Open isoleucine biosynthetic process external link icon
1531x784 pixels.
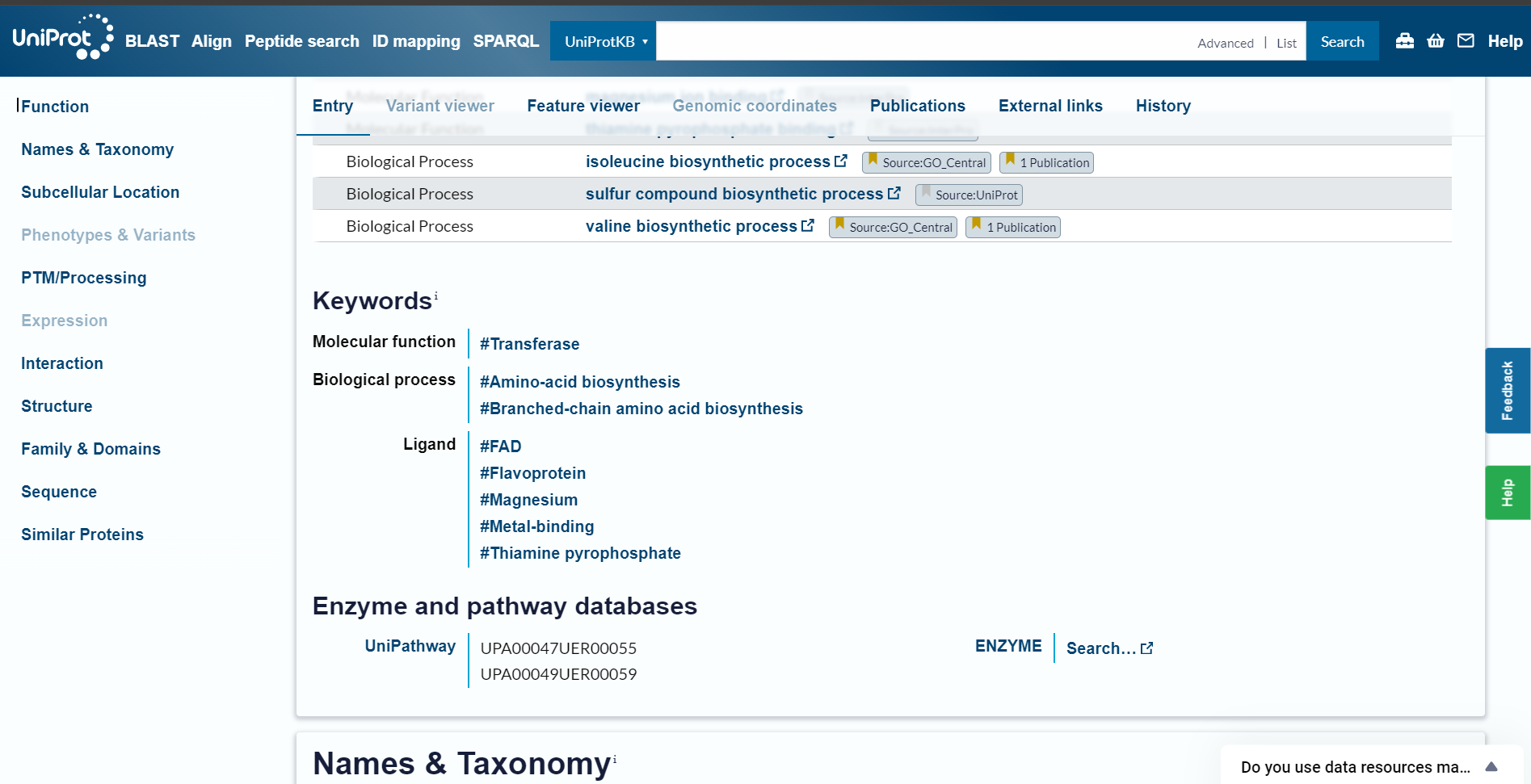tap(841, 161)
